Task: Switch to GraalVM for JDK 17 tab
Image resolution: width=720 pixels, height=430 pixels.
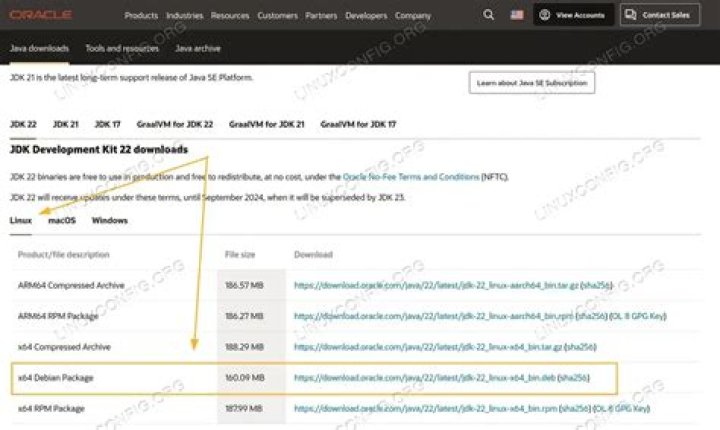Action: (x=358, y=124)
